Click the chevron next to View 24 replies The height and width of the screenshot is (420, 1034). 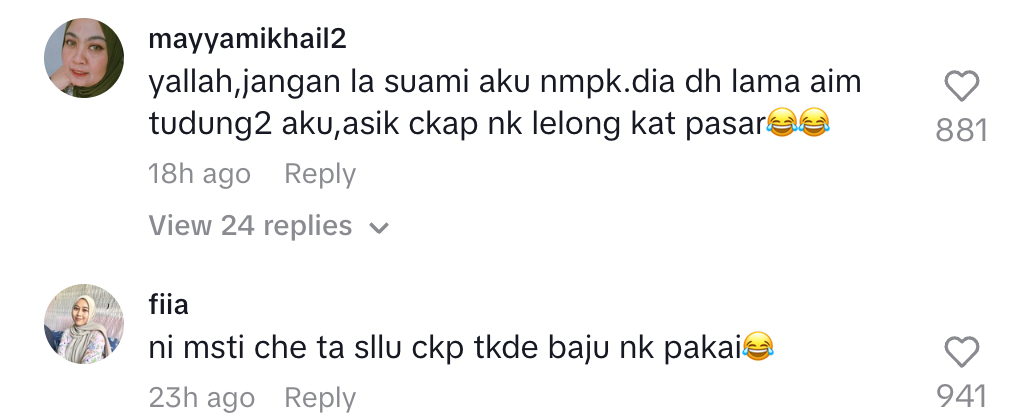379,228
